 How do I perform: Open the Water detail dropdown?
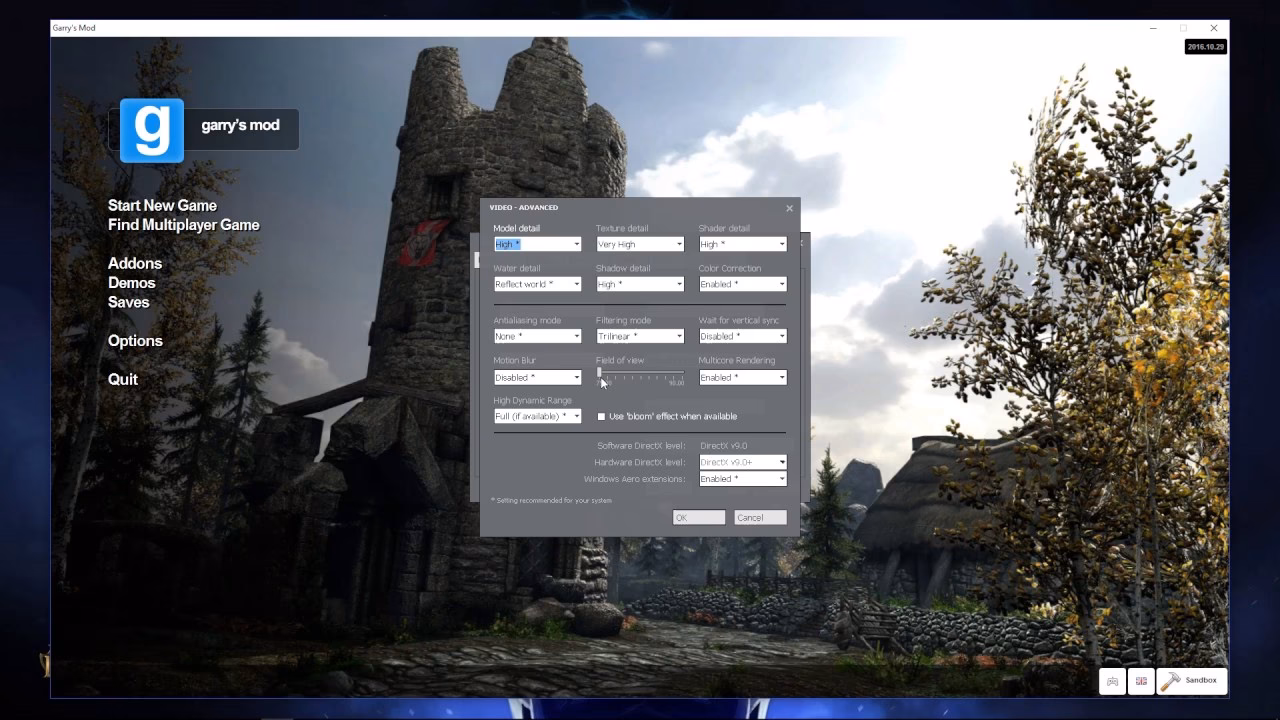point(537,284)
